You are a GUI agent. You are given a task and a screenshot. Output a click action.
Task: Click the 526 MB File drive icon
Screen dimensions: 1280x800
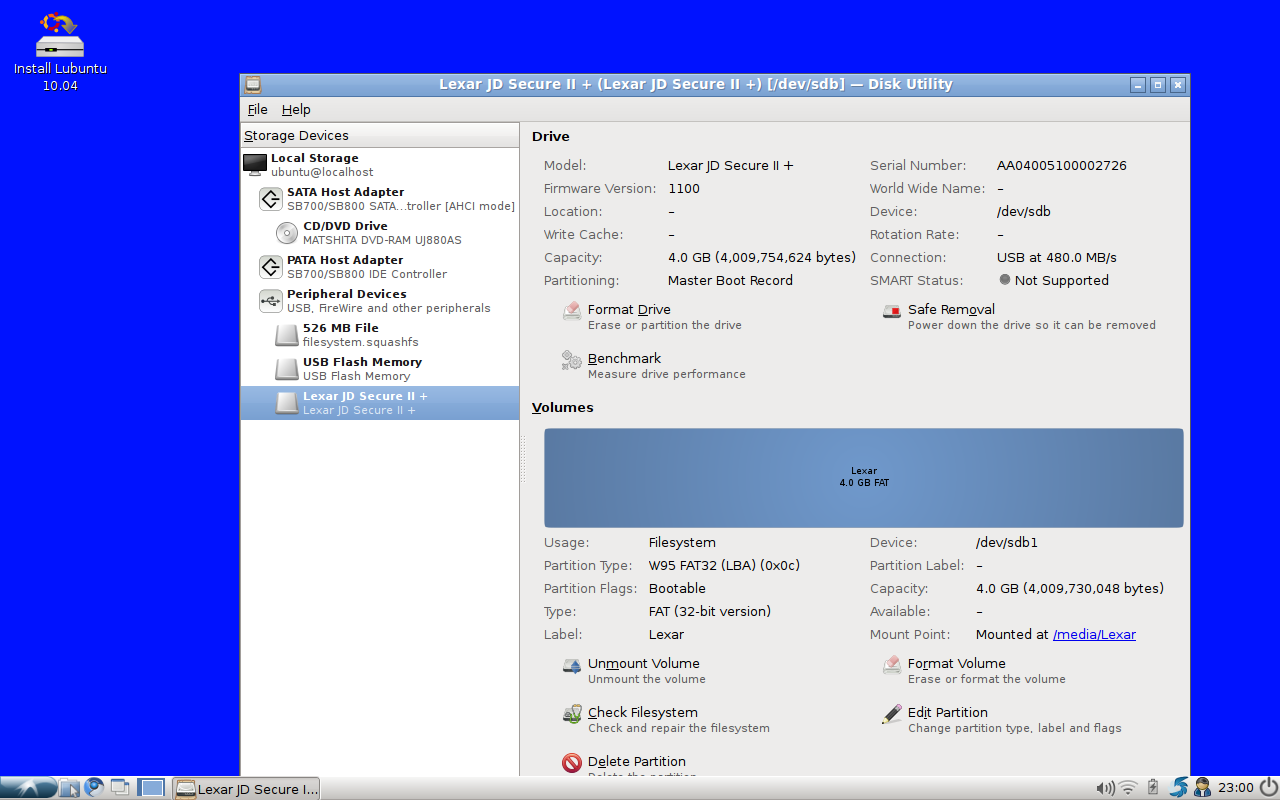287,335
